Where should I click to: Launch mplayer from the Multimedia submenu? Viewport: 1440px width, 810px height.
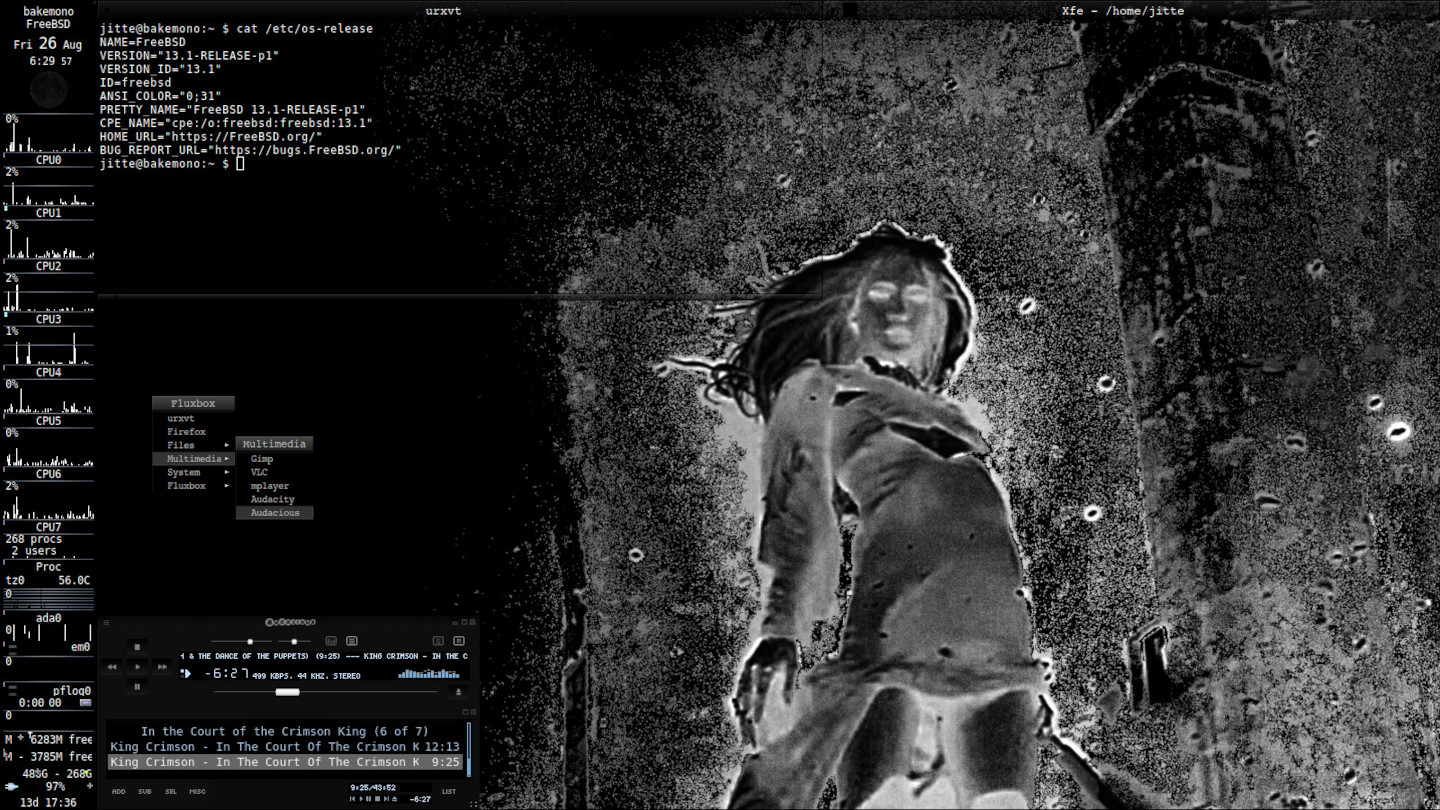tap(274, 486)
